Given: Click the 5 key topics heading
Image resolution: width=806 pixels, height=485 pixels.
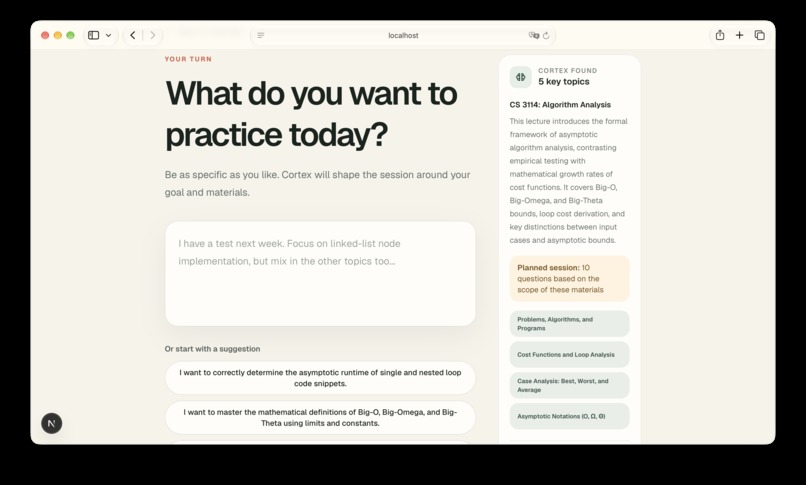Looking at the screenshot, I should [x=564, y=82].
